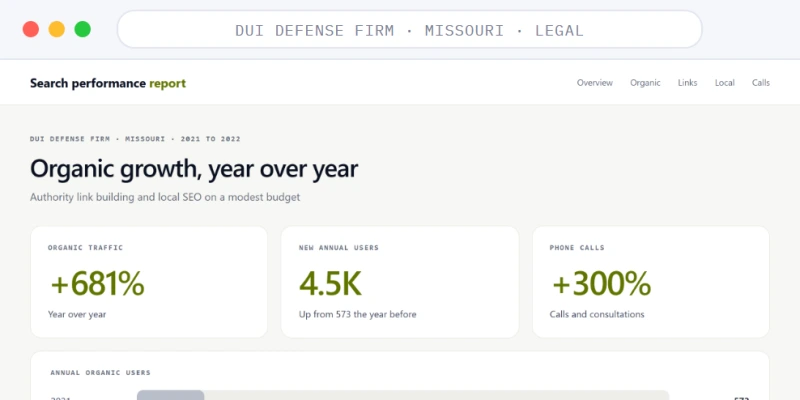Open the Overview nav link

(x=594, y=83)
